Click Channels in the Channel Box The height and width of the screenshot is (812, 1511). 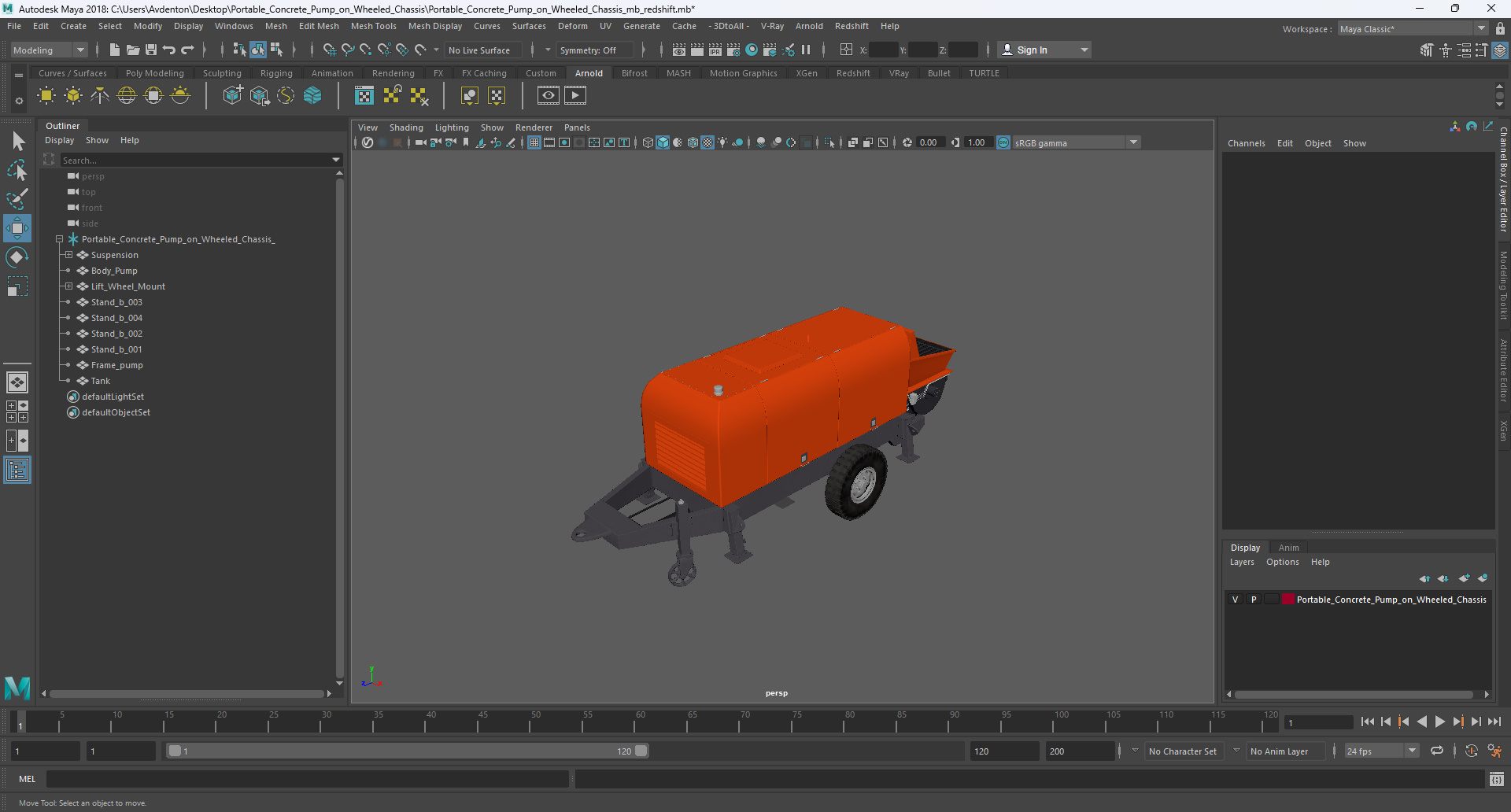[1246, 143]
